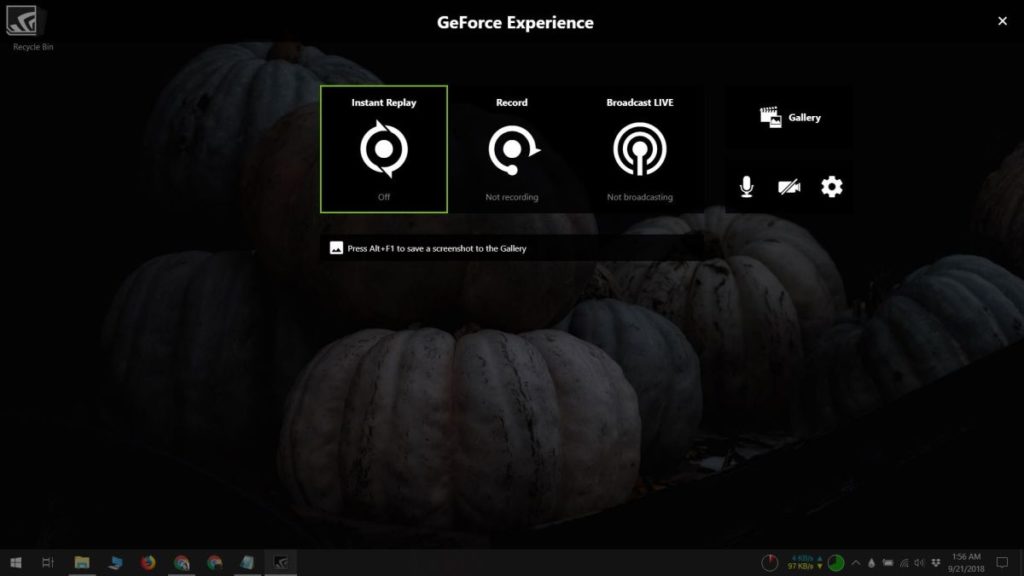
Task: Launch Firefox from the taskbar
Action: (x=147, y=563)
